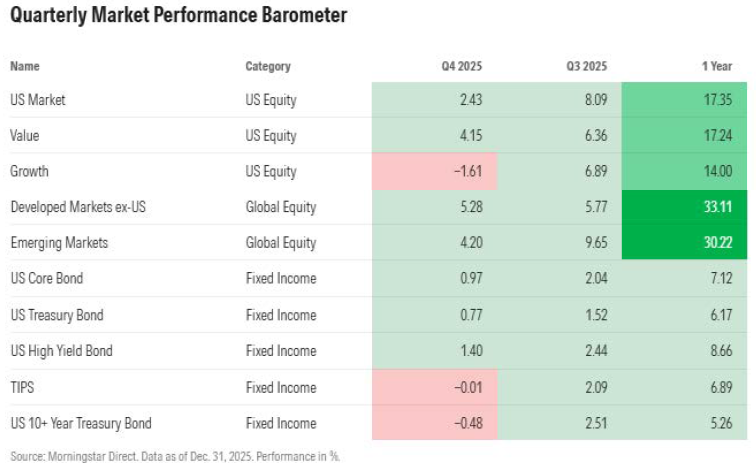756x463 pixels.
Task: Click the US High Yield Bond row name
Action: [x=61, y=351]
